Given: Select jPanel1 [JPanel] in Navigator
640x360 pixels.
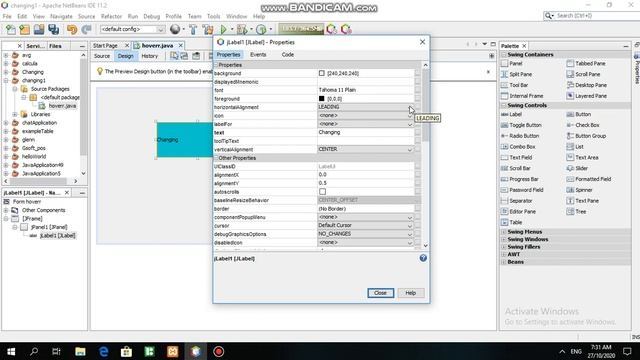Looking at the screenshot, I should (49, 227).
